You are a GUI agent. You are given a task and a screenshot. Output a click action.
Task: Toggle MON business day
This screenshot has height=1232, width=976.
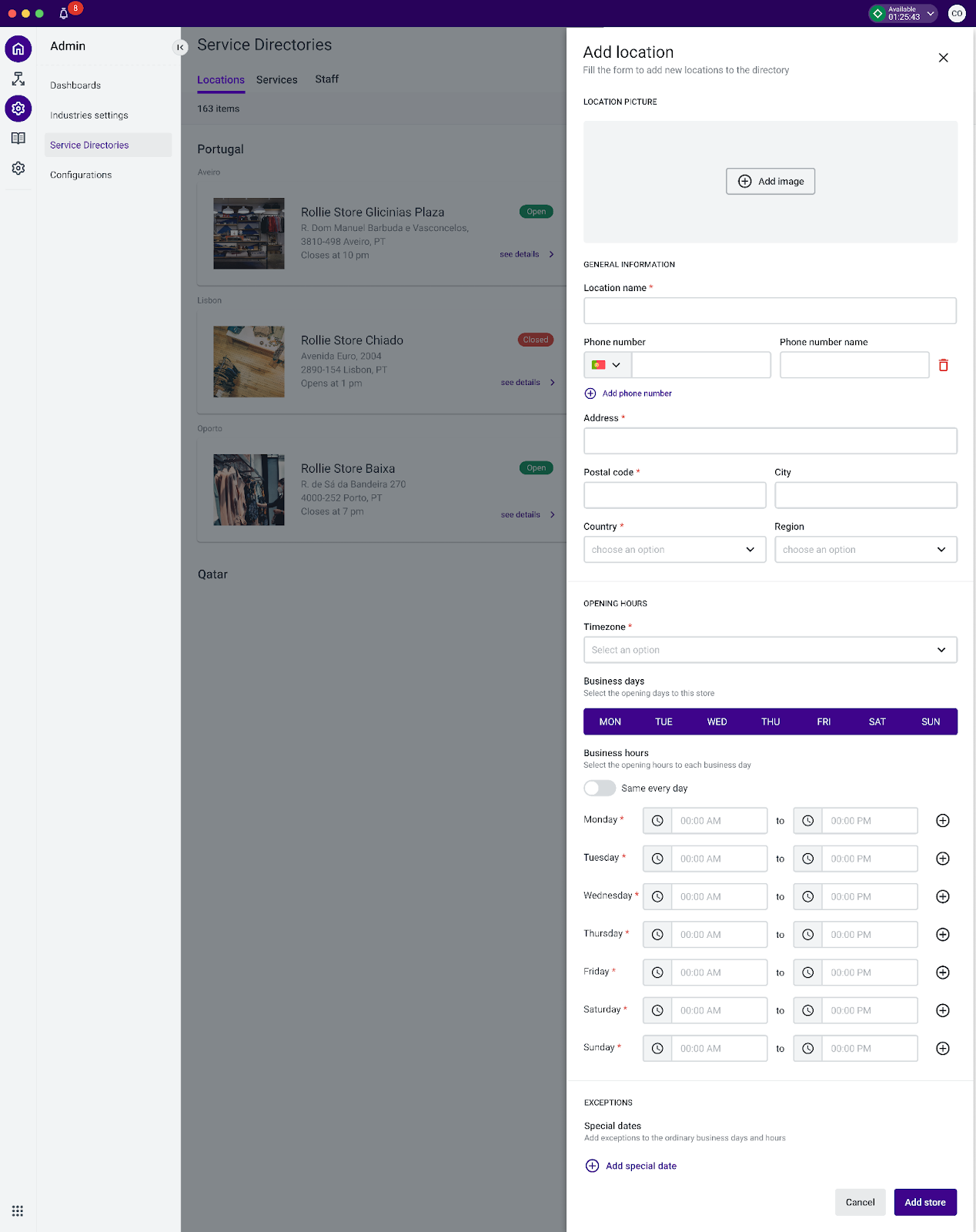610,721
